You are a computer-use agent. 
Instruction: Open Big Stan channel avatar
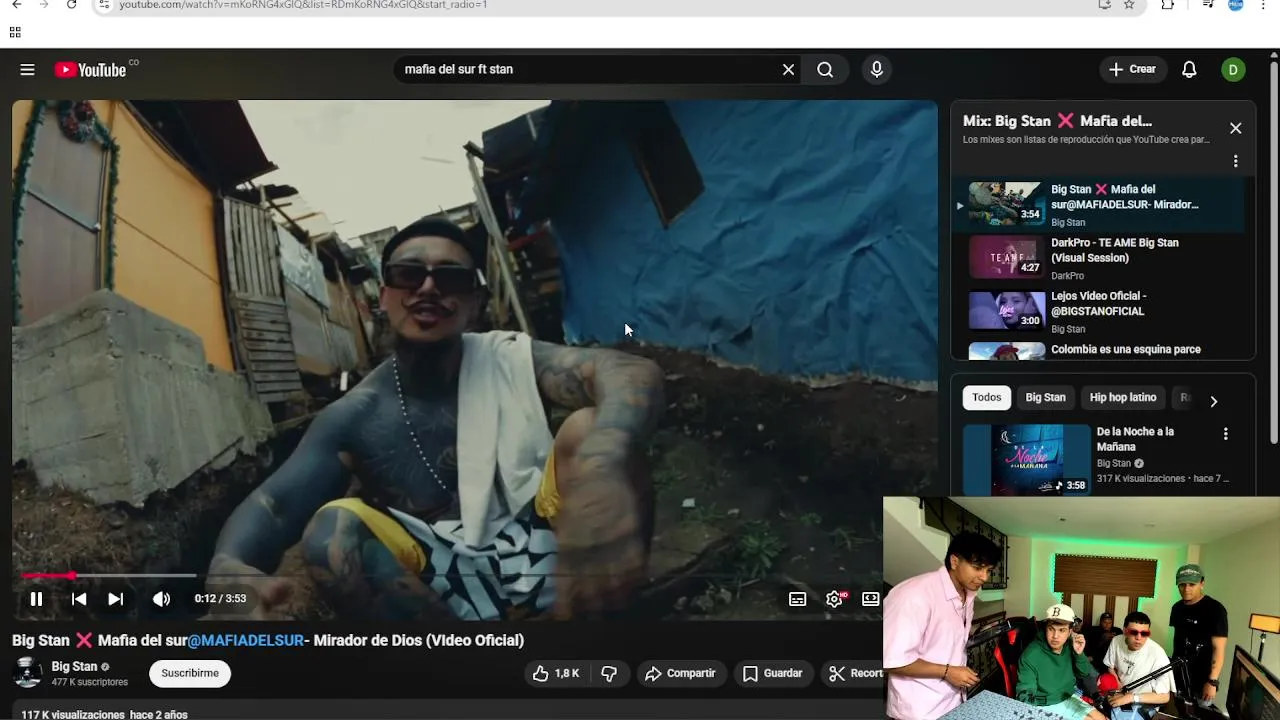[x=28, y=673]
